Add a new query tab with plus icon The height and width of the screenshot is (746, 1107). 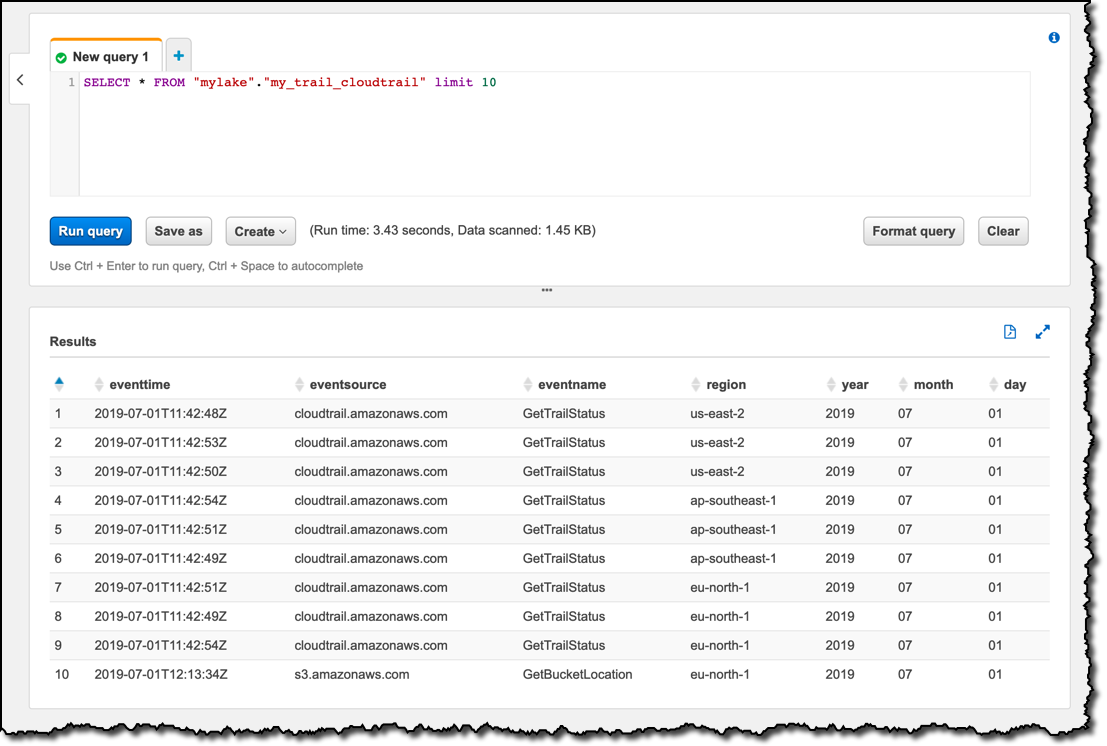[x=179, y=56]
